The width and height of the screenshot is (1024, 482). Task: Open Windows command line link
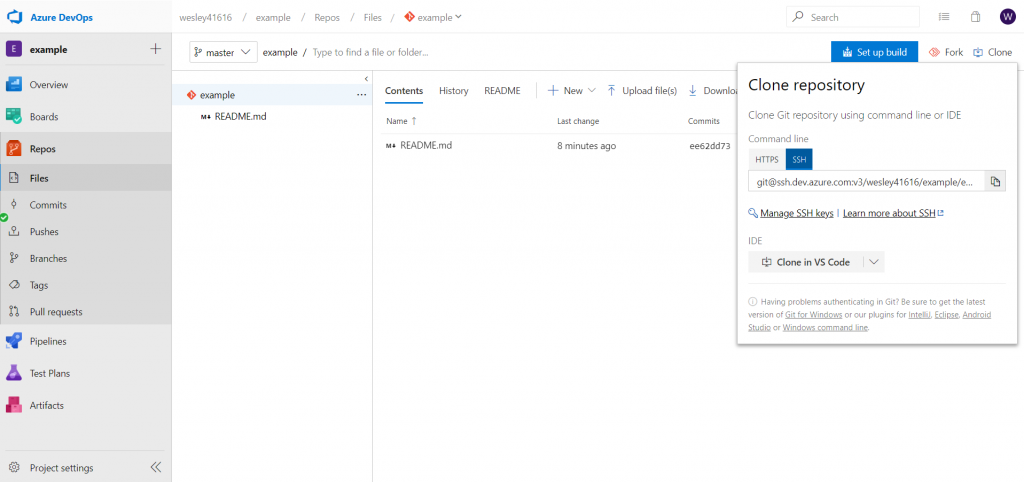(825, 328)
